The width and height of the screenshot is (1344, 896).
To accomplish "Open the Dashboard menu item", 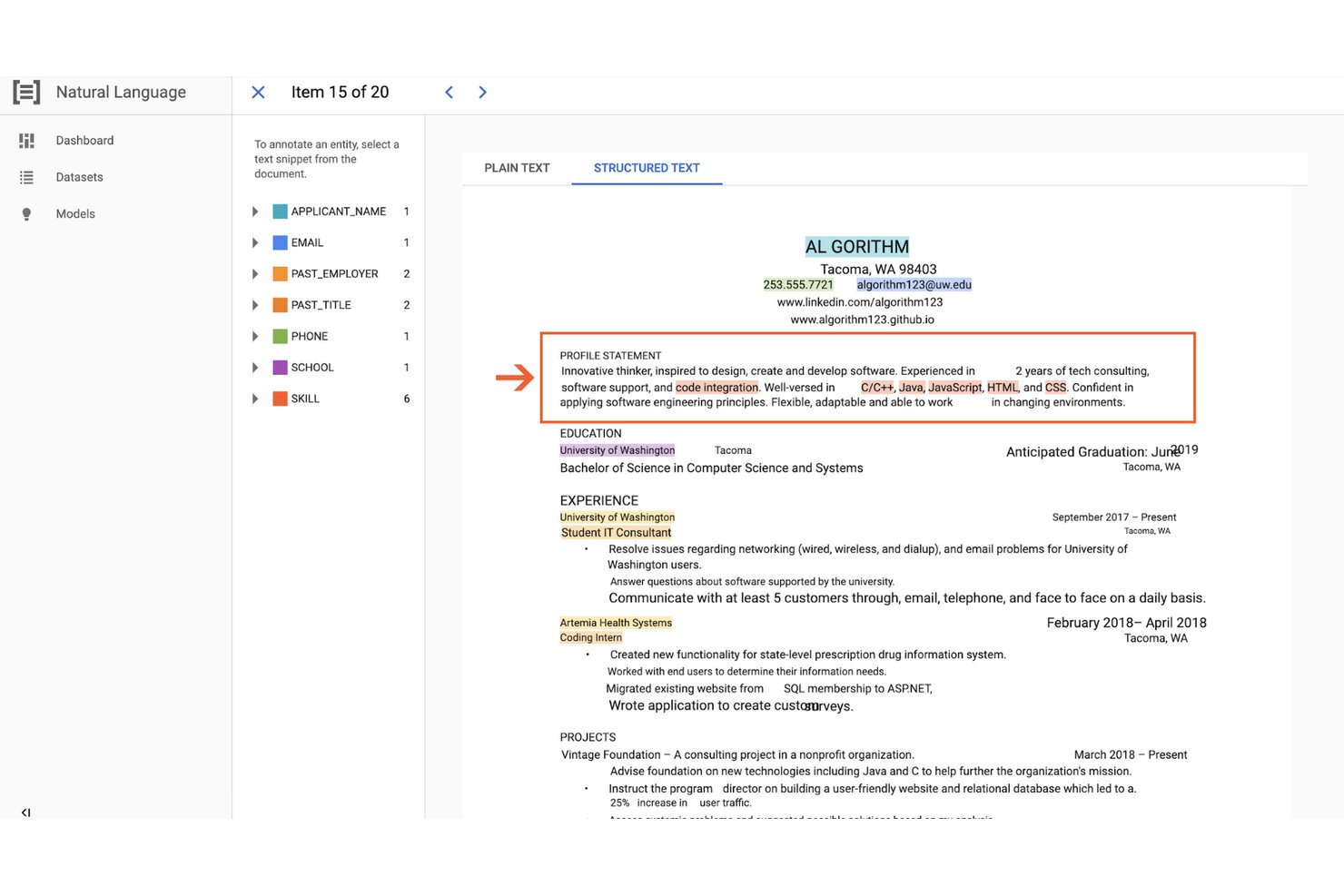I will pos(84,141).
